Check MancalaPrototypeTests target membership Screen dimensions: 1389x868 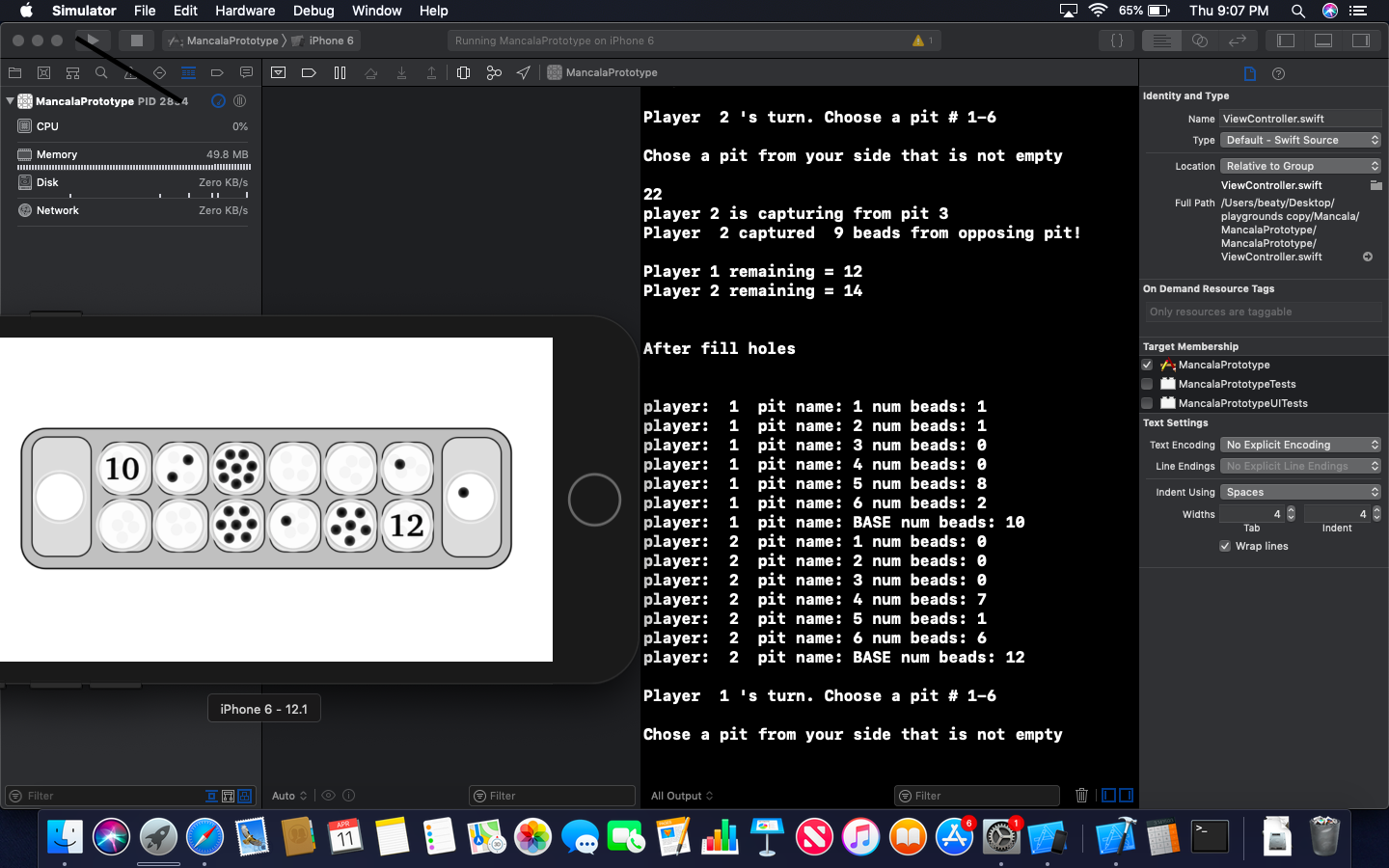(1147, 384)
